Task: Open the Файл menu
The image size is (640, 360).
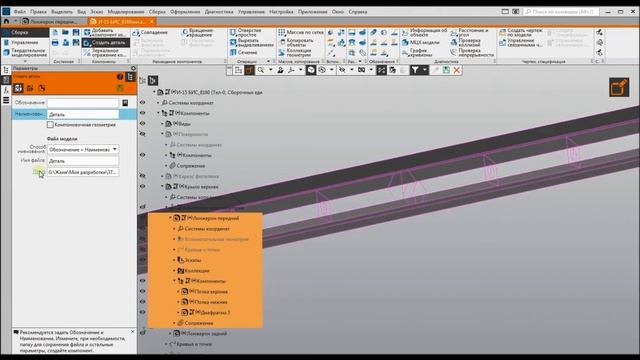Action: tap(20, 12)
